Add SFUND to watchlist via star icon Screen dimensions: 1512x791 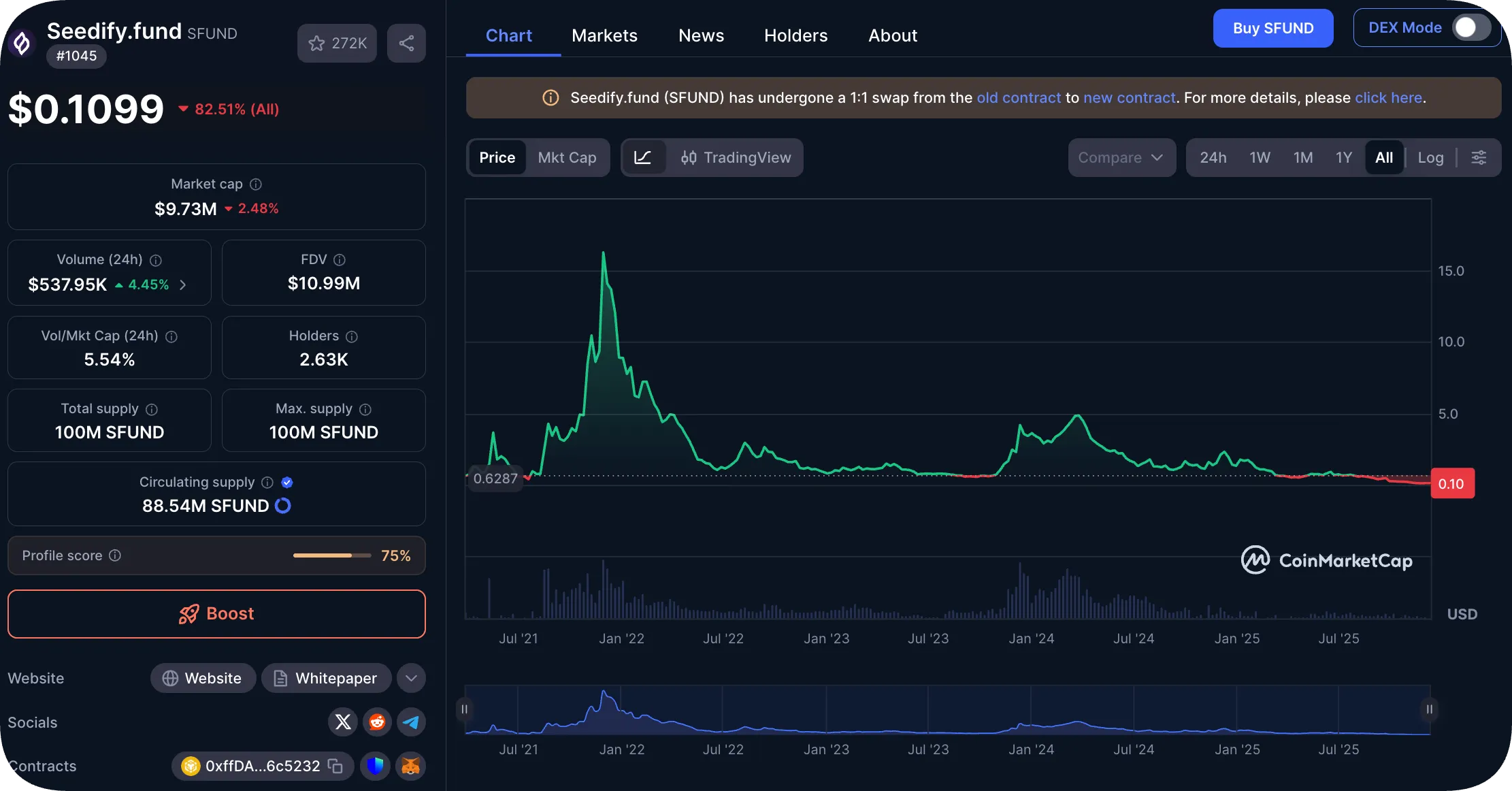point(316,43)
